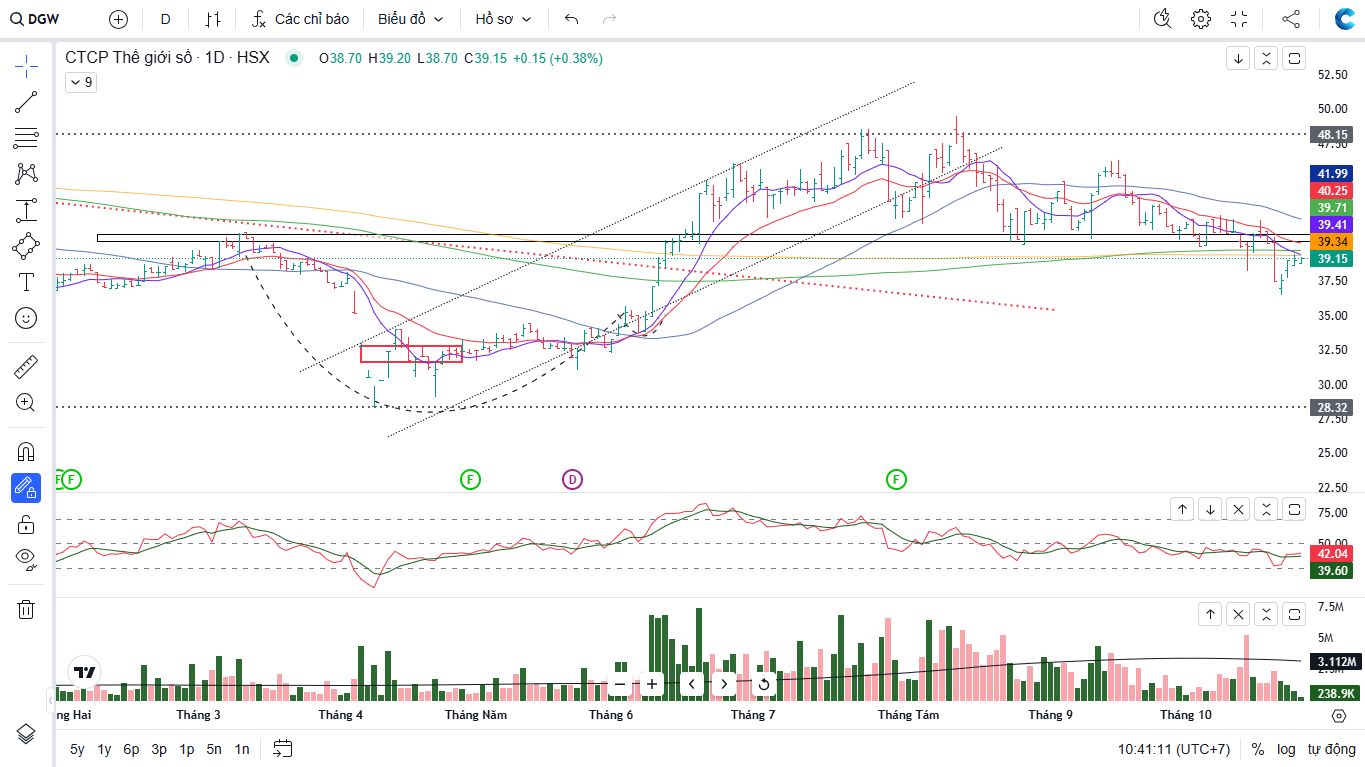The width and height of the screenshot is (1365, 767).
Task: Toggle lock all drawing tools
Action: 26,524
